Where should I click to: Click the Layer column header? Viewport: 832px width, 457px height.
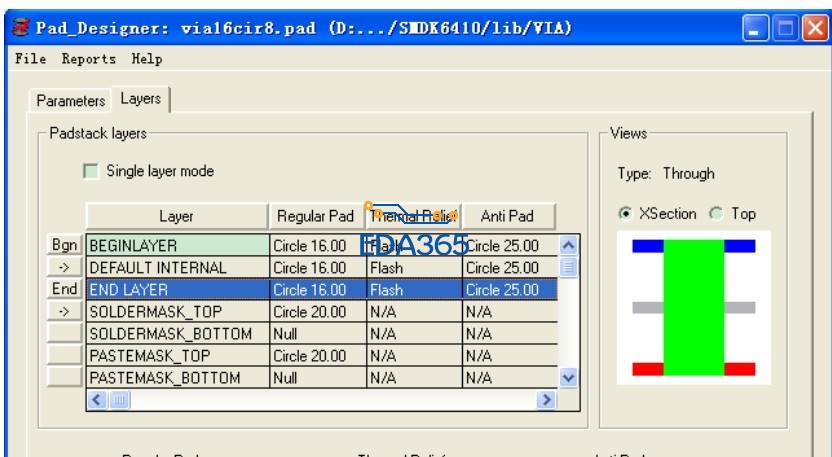[177, 216]
